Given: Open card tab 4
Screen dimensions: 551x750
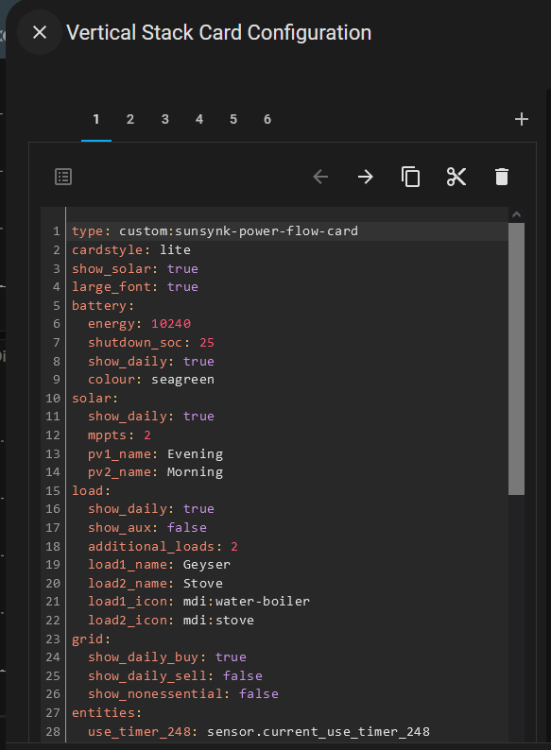Looking at the screenshot, I should [199, 120].
